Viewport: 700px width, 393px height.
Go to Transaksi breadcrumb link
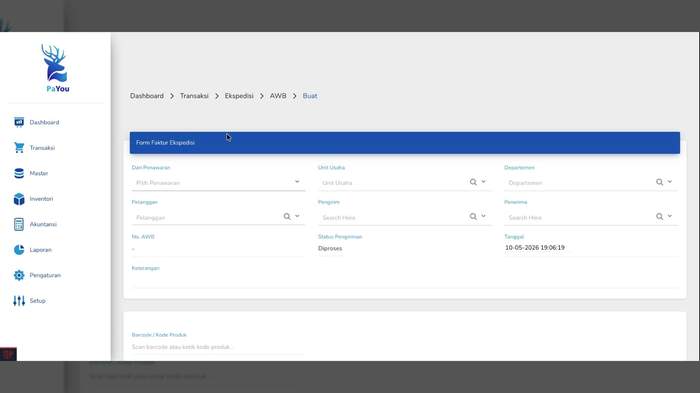(x=194, y=96)
